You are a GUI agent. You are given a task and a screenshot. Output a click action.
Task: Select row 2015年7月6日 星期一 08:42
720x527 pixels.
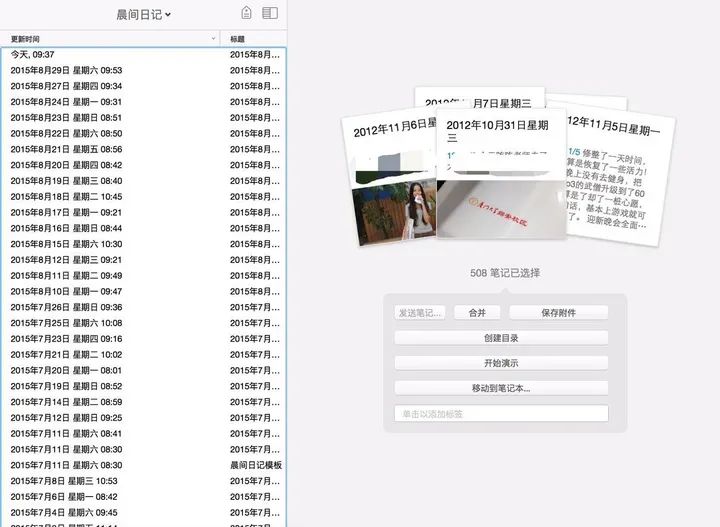point(144,497)
